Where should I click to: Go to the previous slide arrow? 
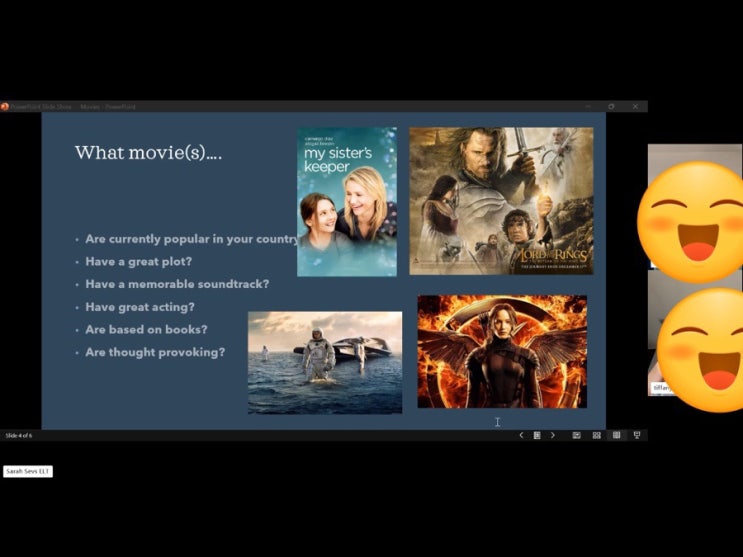click(521, 435)
